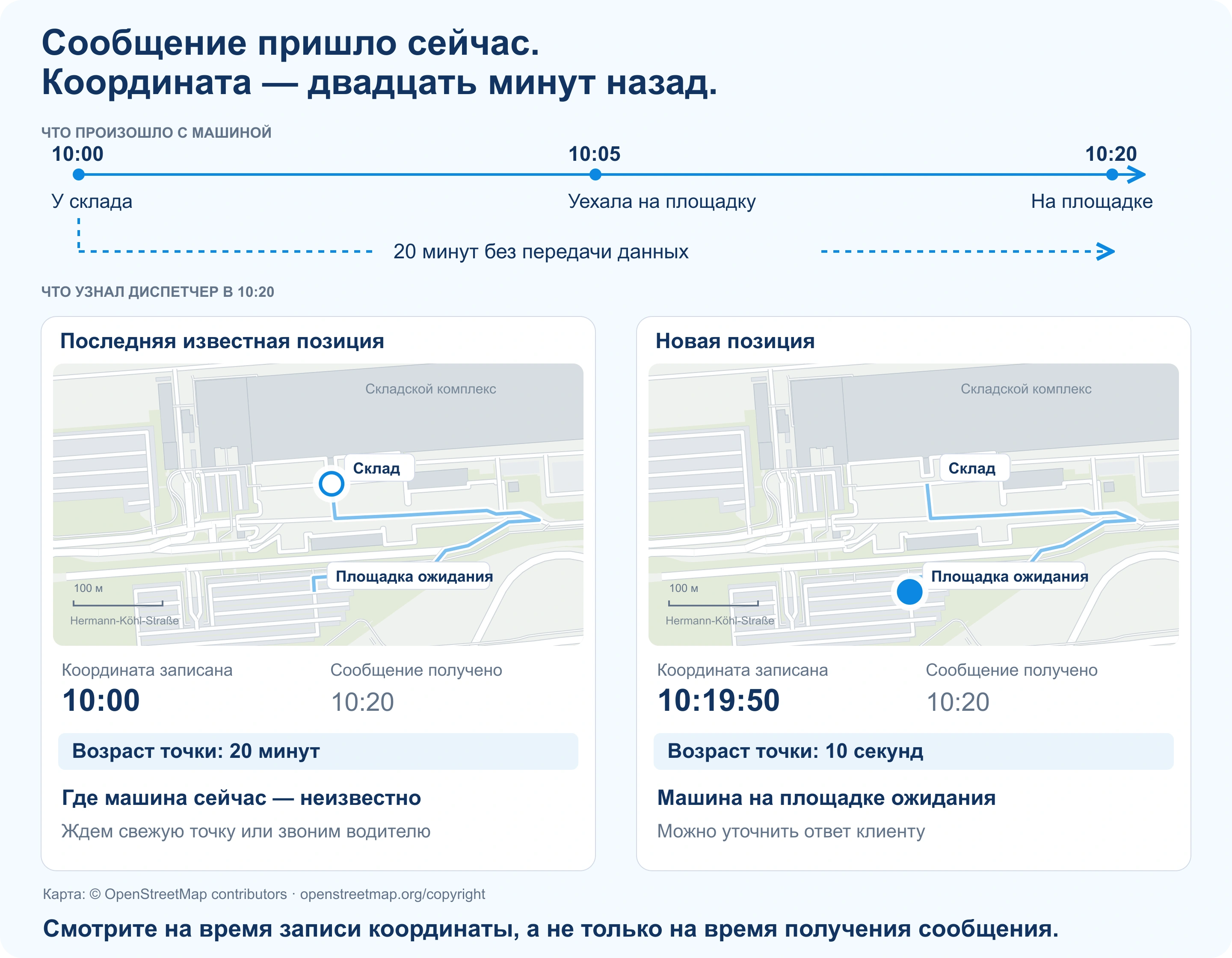Click the text У склада
This screenshot has height=958, width=1232.
coord(92,202)
